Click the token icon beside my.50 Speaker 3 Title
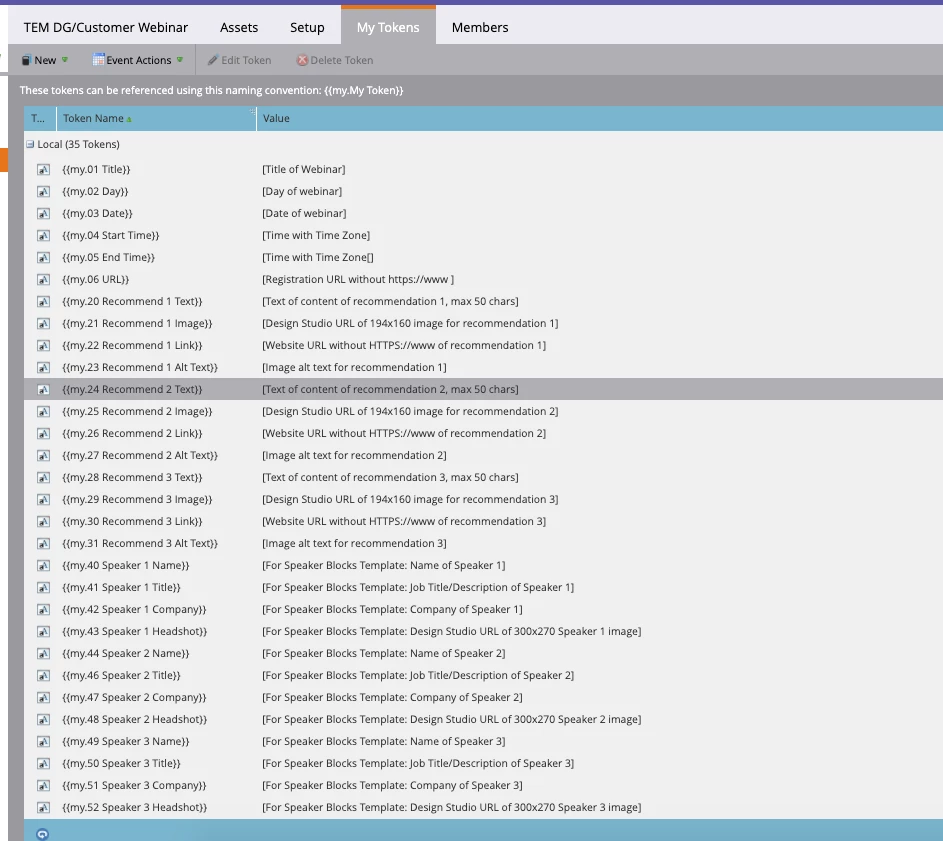This screenshot has height=841, width=943. 43,764
